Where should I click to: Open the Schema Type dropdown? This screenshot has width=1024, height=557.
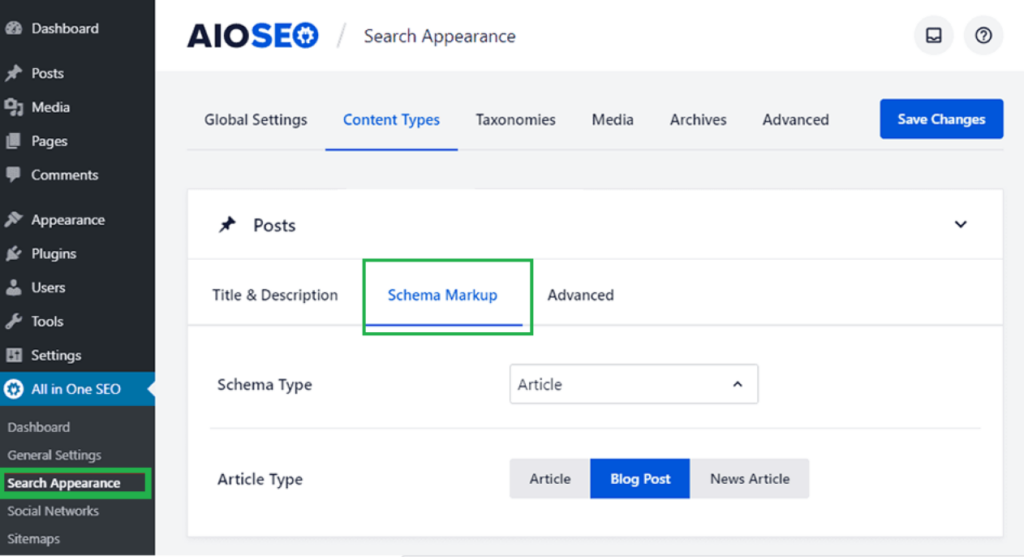(x=633, y=384)
